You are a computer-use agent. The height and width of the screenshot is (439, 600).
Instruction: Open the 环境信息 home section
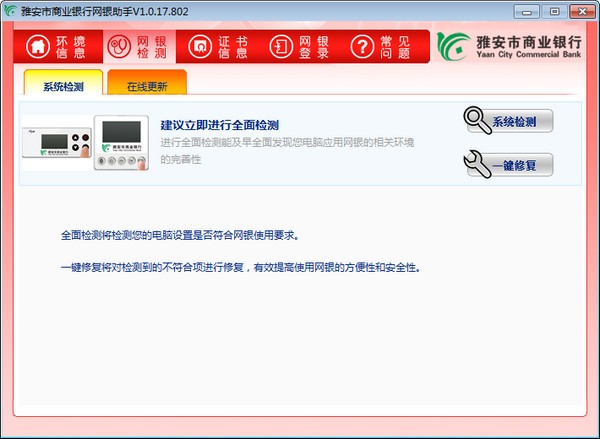tap(58, 46)
